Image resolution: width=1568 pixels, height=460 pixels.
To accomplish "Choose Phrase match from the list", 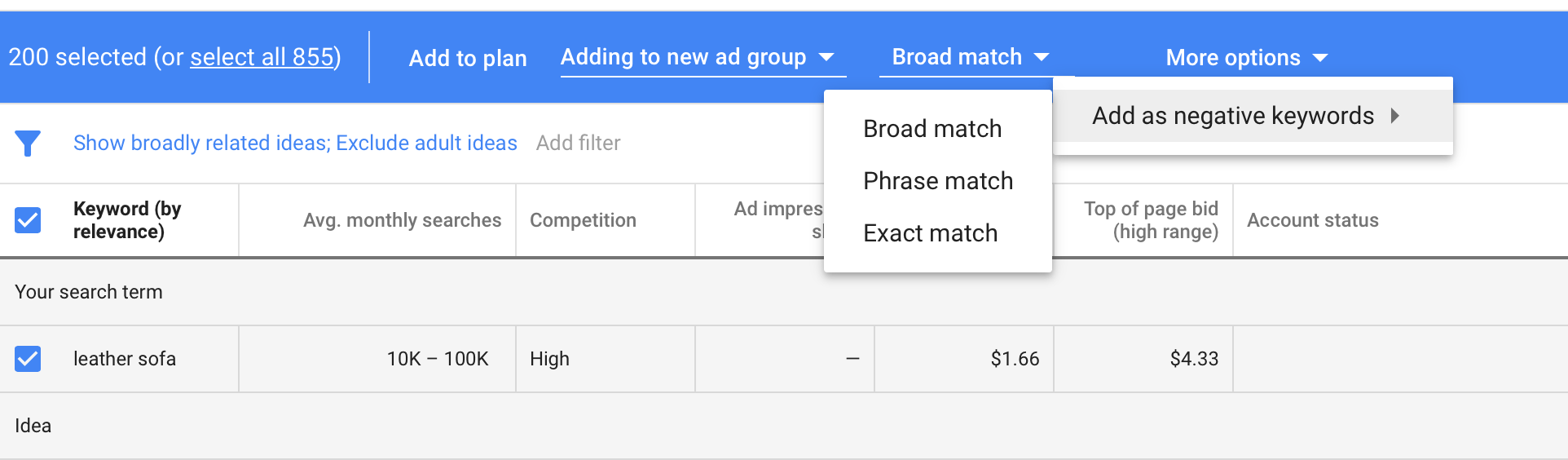I will [938, 181].
